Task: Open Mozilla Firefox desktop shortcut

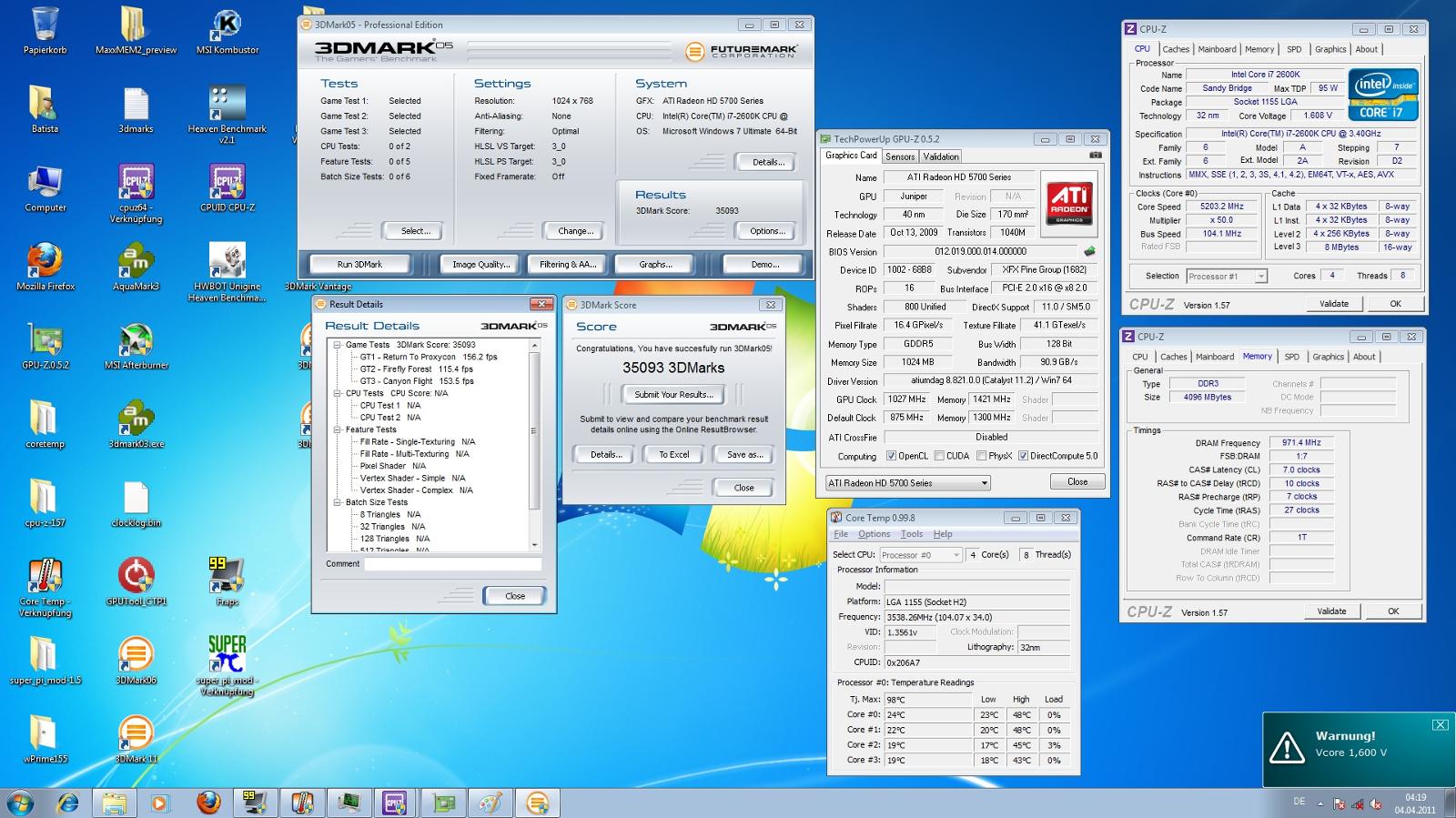Action: click(45, 267)
